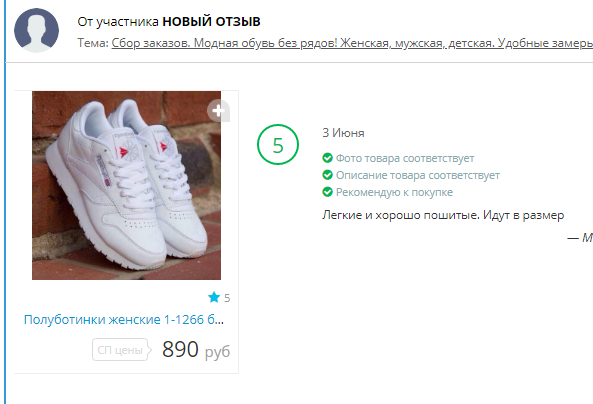Click the От участника sender label
Screen dimensions: 593x404
118,22
